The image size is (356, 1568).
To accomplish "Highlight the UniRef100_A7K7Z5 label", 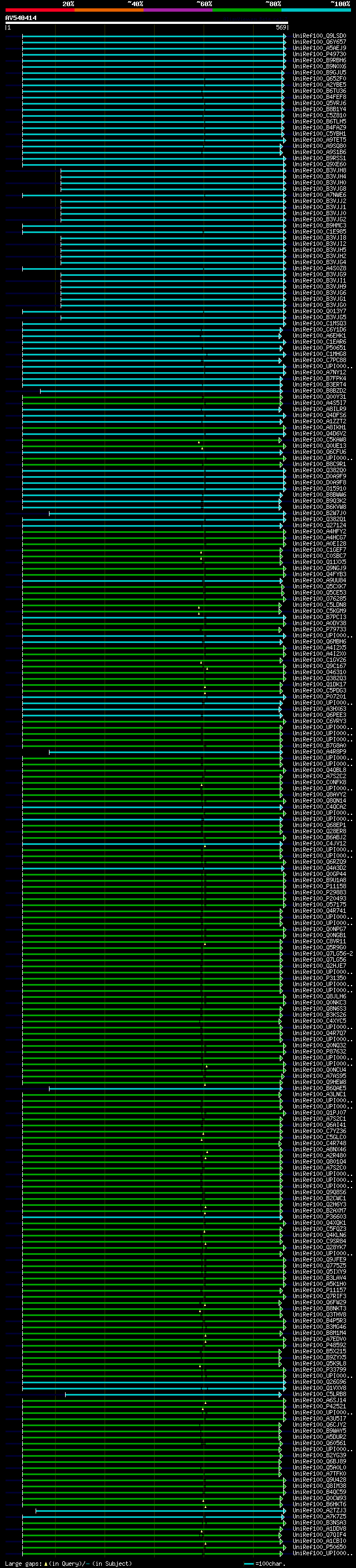I will click(x=319, y=1516).
